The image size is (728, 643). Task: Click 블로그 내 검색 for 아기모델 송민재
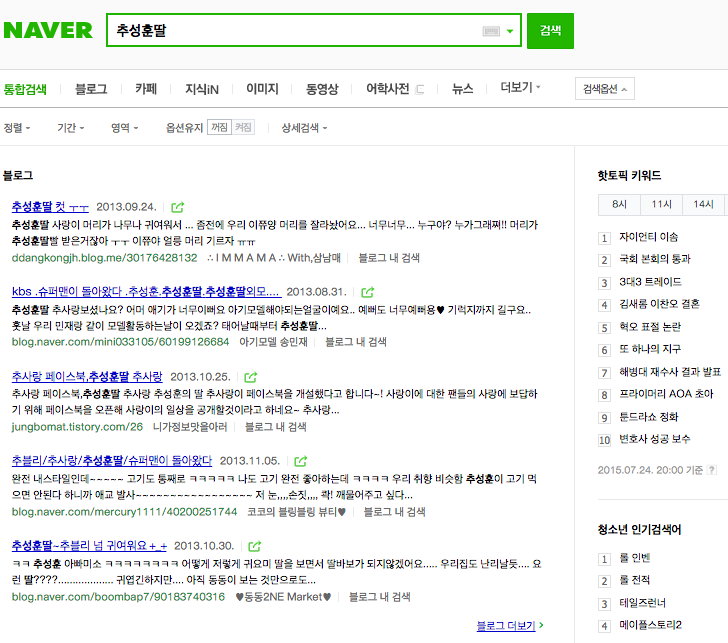click(356, 342)
